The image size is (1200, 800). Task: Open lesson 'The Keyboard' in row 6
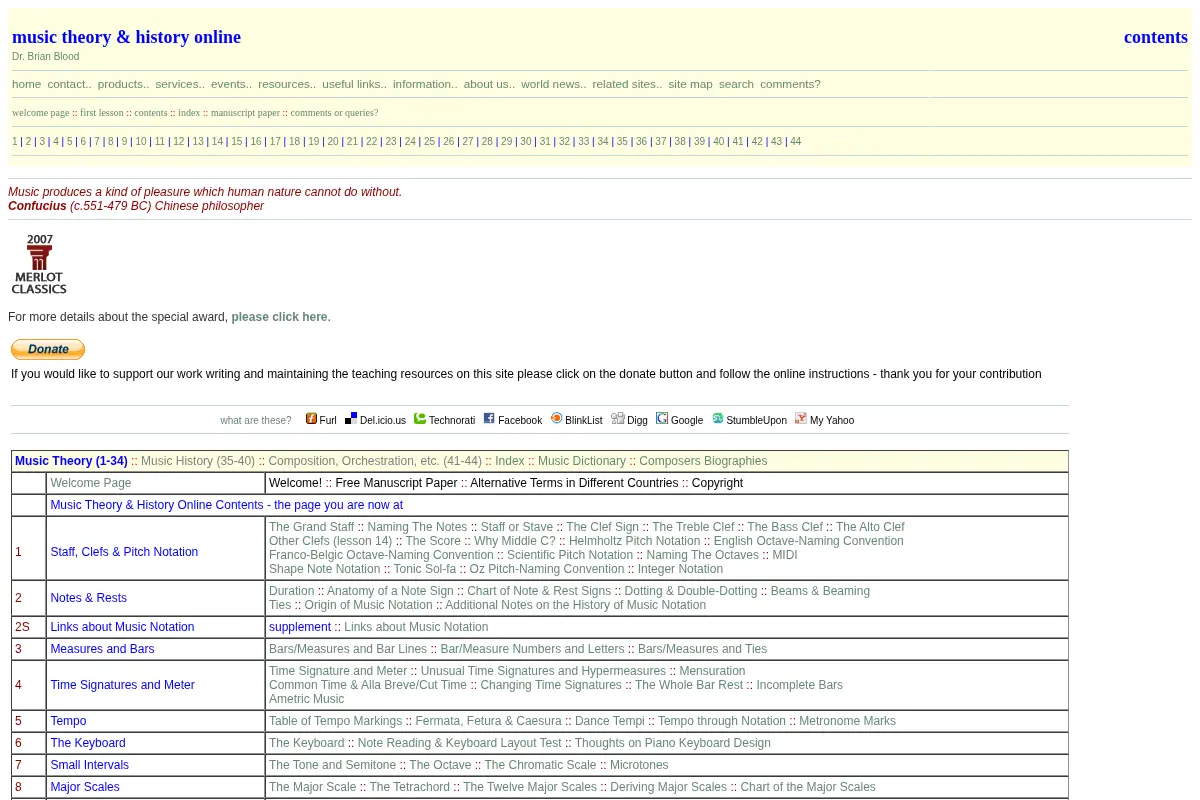coord(88,743)
